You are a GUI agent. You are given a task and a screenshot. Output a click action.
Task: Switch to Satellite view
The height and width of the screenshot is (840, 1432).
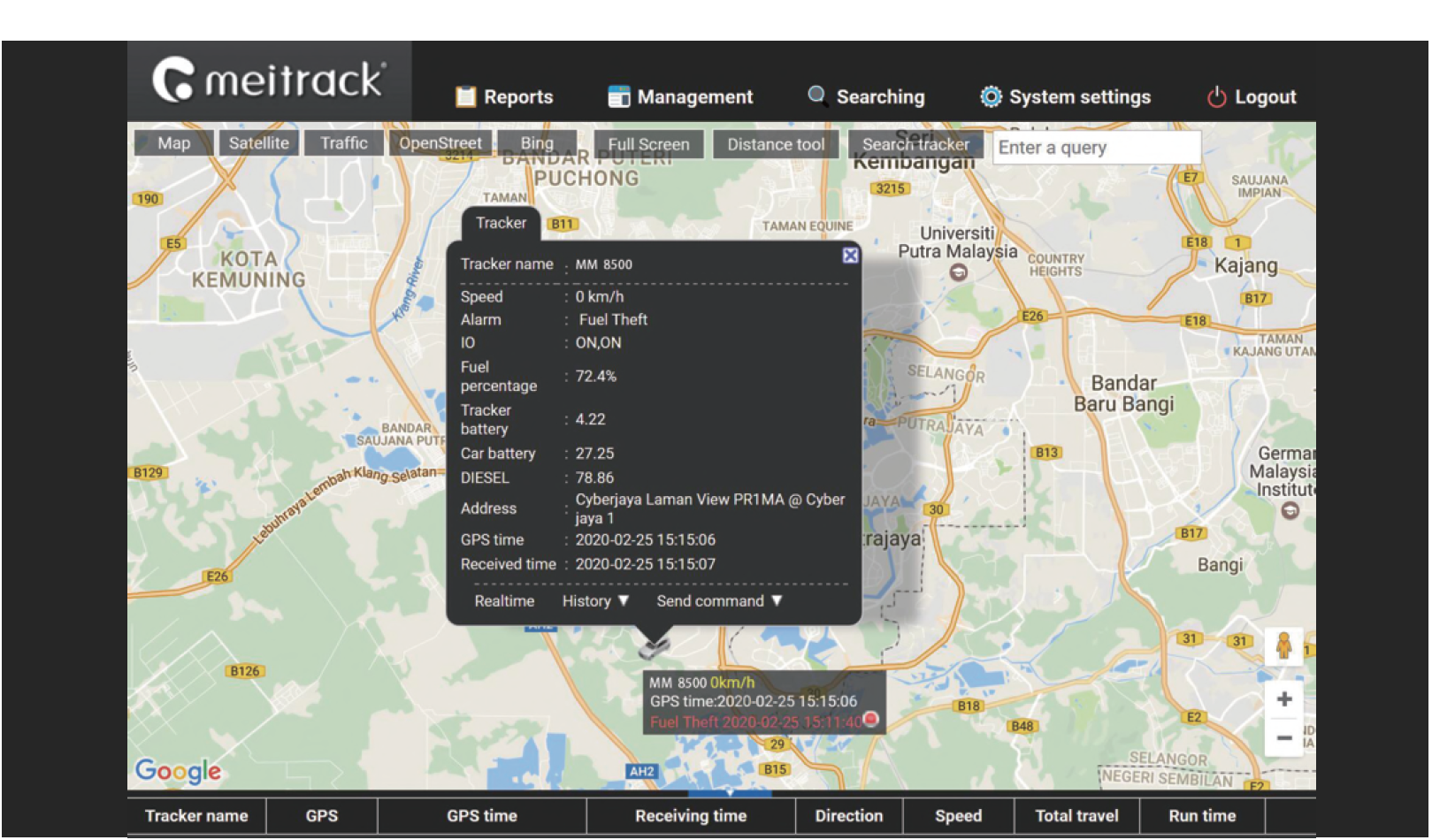tap(258, 143)
